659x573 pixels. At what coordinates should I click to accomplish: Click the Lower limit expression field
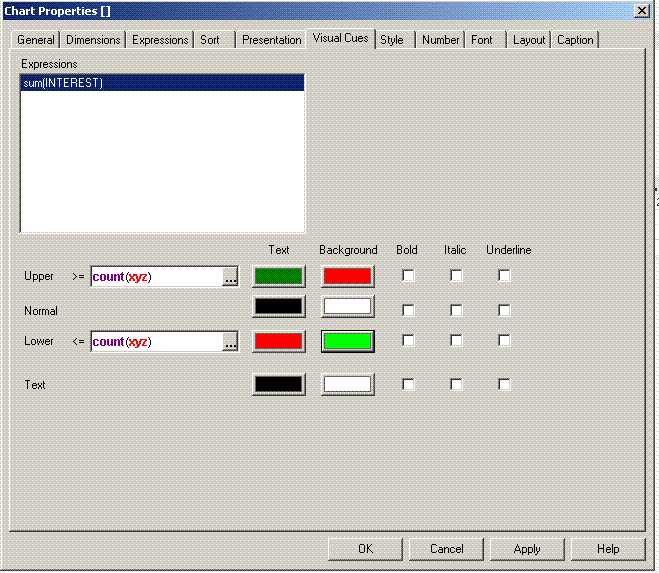(x=157, y=341)
